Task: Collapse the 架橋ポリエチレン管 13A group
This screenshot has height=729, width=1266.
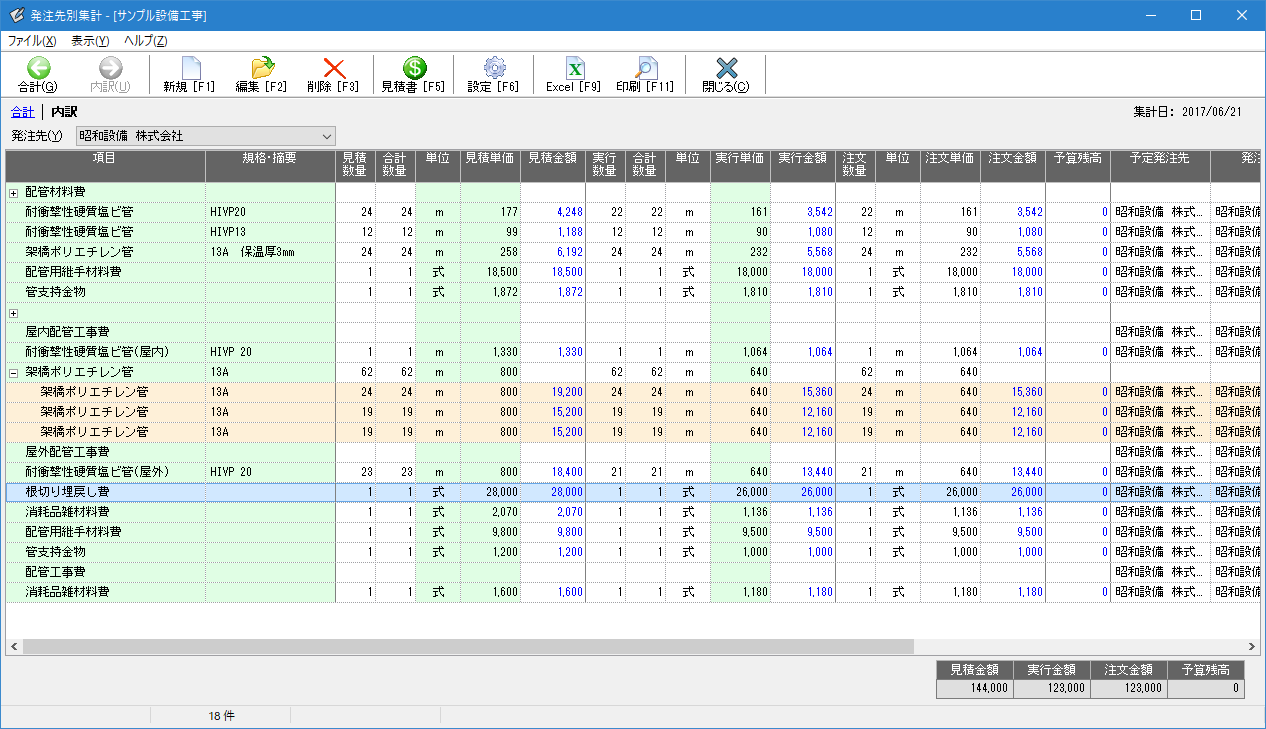Action: tap(14, 373)
